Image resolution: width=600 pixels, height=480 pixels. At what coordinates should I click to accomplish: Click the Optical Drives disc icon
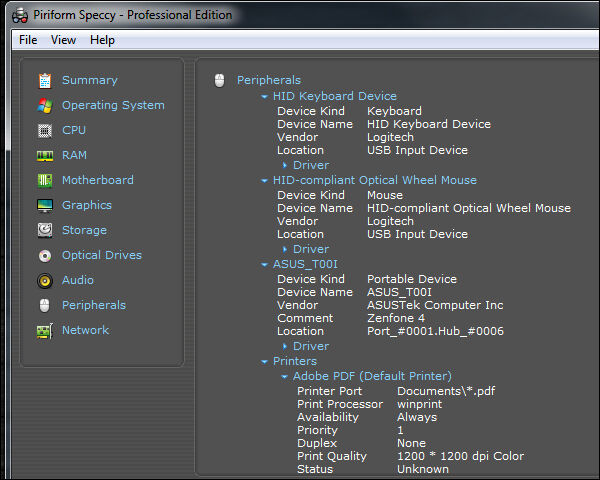coord(45,256)
